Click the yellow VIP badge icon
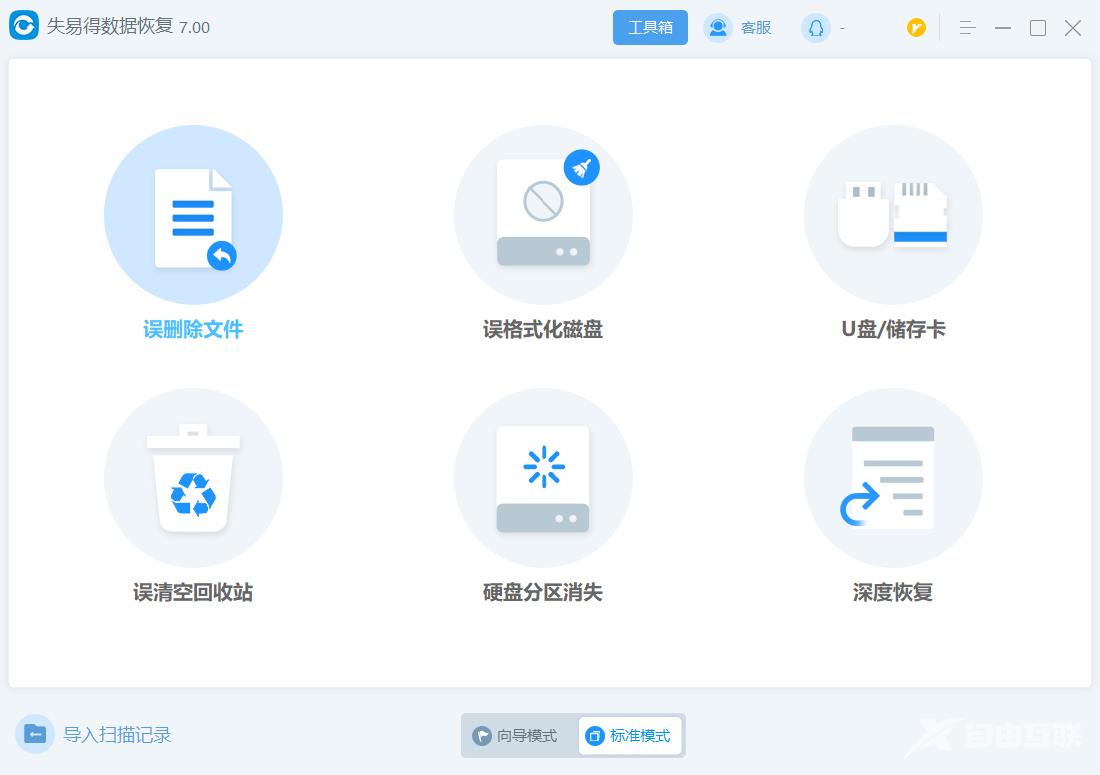 [x=916, y=28]
